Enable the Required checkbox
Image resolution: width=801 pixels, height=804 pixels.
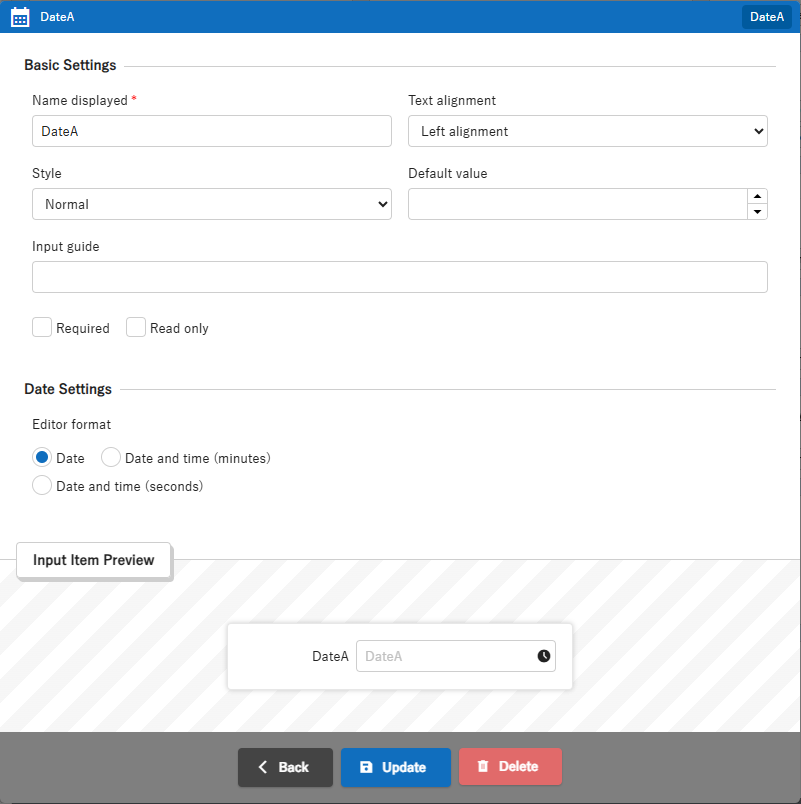tap(42, 327)
